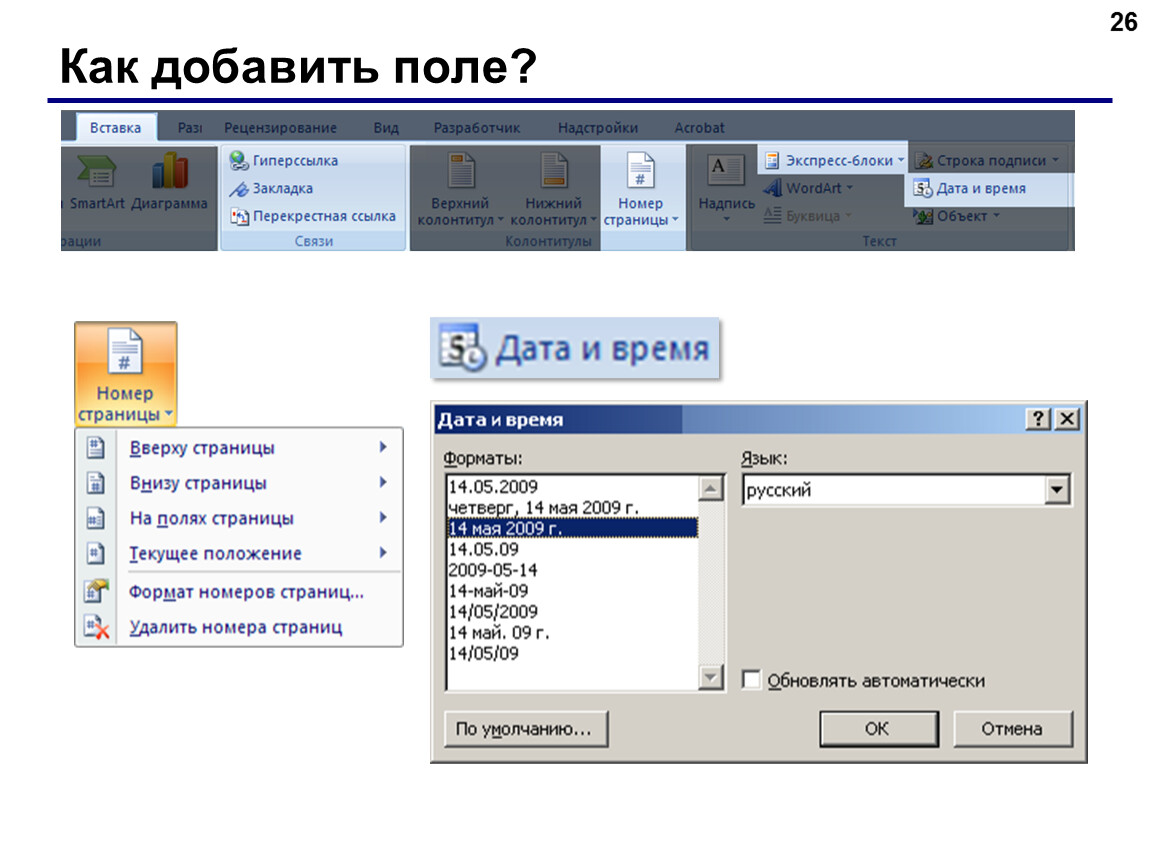The height and width of the screenshot is (864, 1150).
Task: Click Перекрестная ссылка in ribbon
Action: pyautogui.click(x=313, y=216)
